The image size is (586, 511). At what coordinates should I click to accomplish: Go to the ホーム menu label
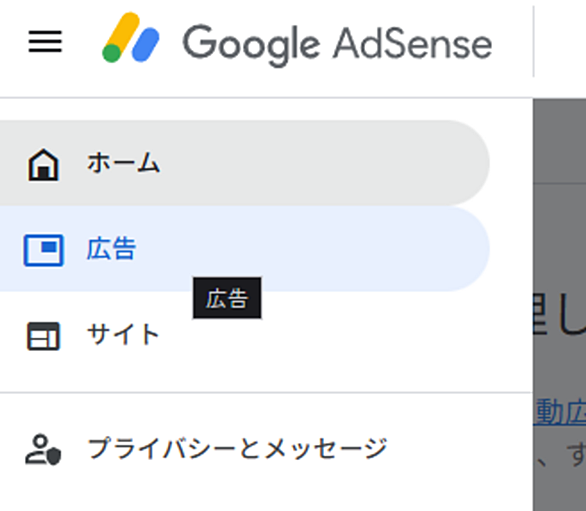coord(124,163)
